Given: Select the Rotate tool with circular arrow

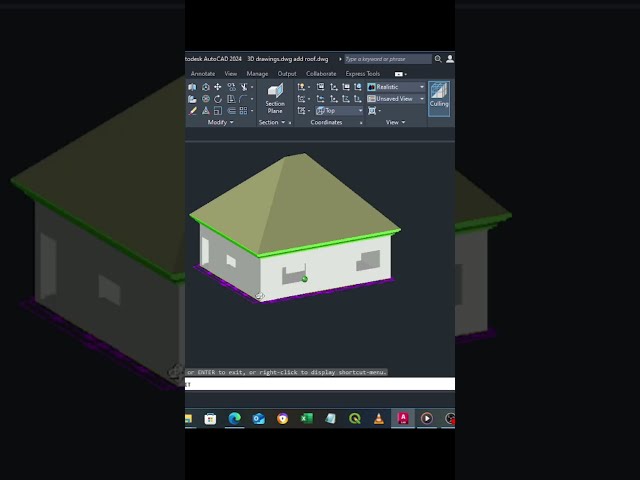Looking at the screenshot, I should 218,99.
